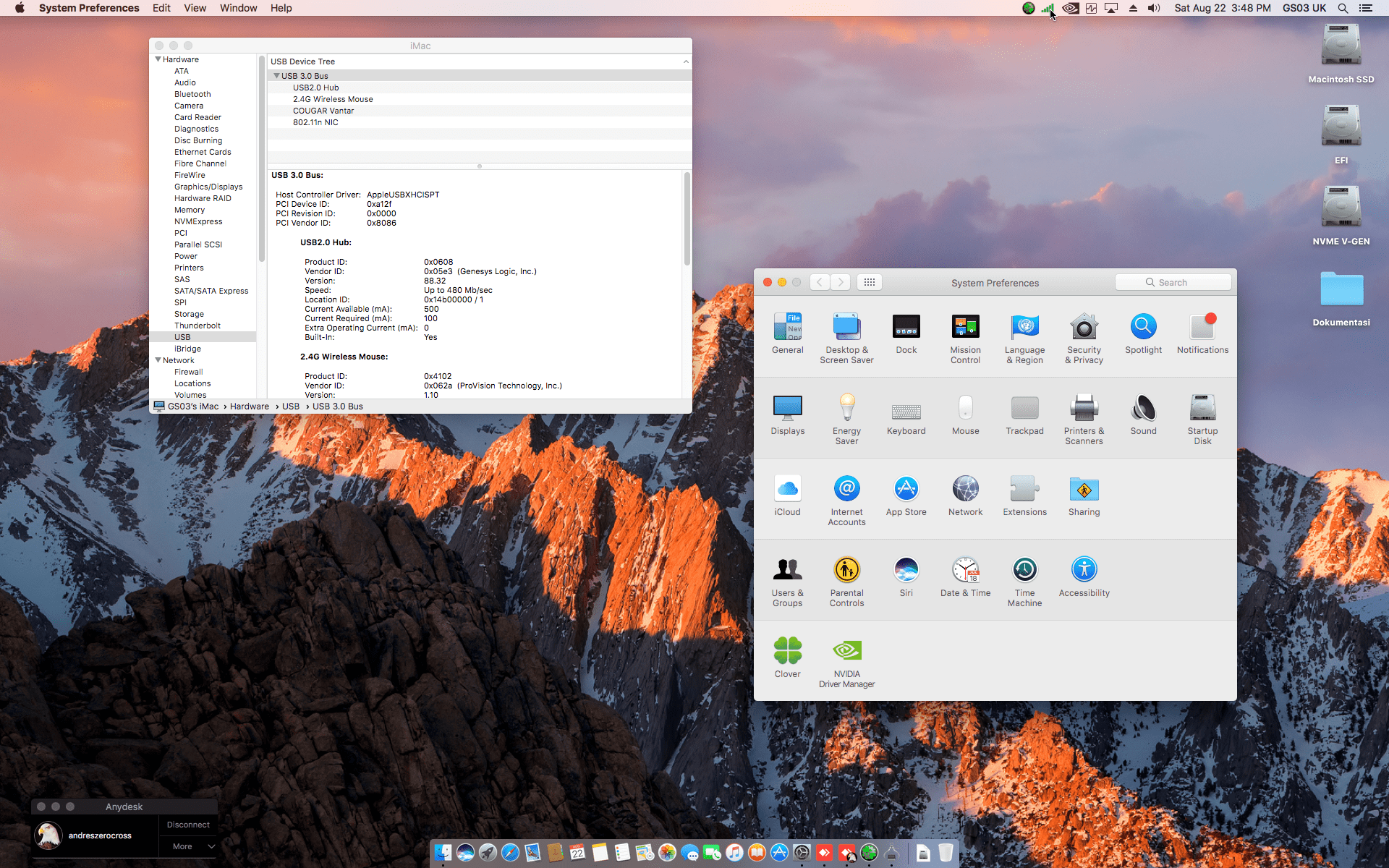Open Language & Region preferences
This screenshot has width=1389, height=868.
coord(1024,338)
